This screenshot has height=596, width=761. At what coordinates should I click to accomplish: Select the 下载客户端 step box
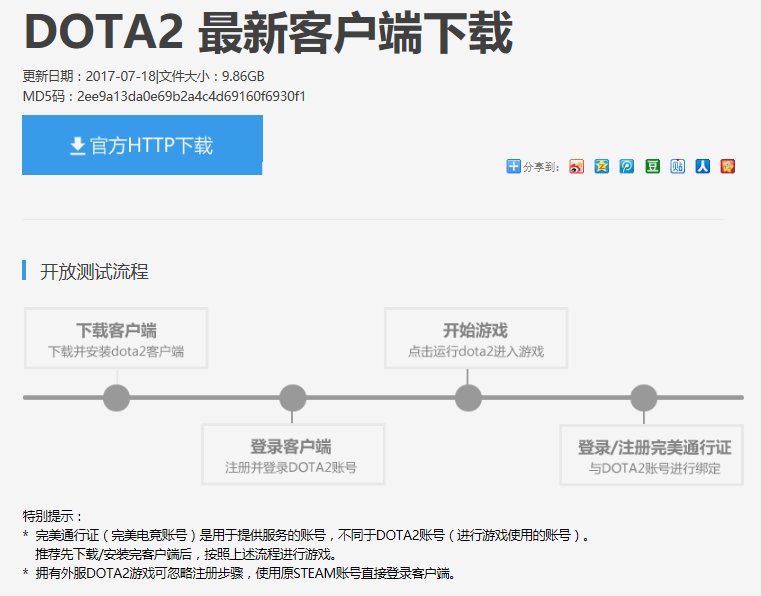(x=116, y=338)
